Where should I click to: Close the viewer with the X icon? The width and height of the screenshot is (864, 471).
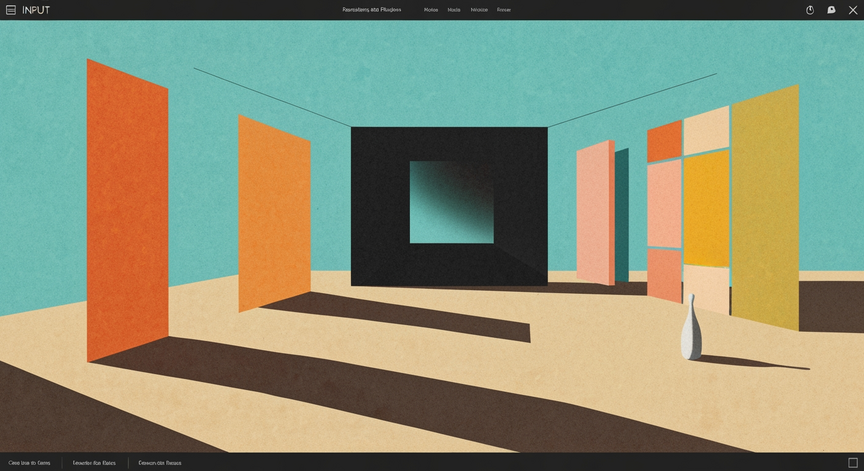[853, 10]
